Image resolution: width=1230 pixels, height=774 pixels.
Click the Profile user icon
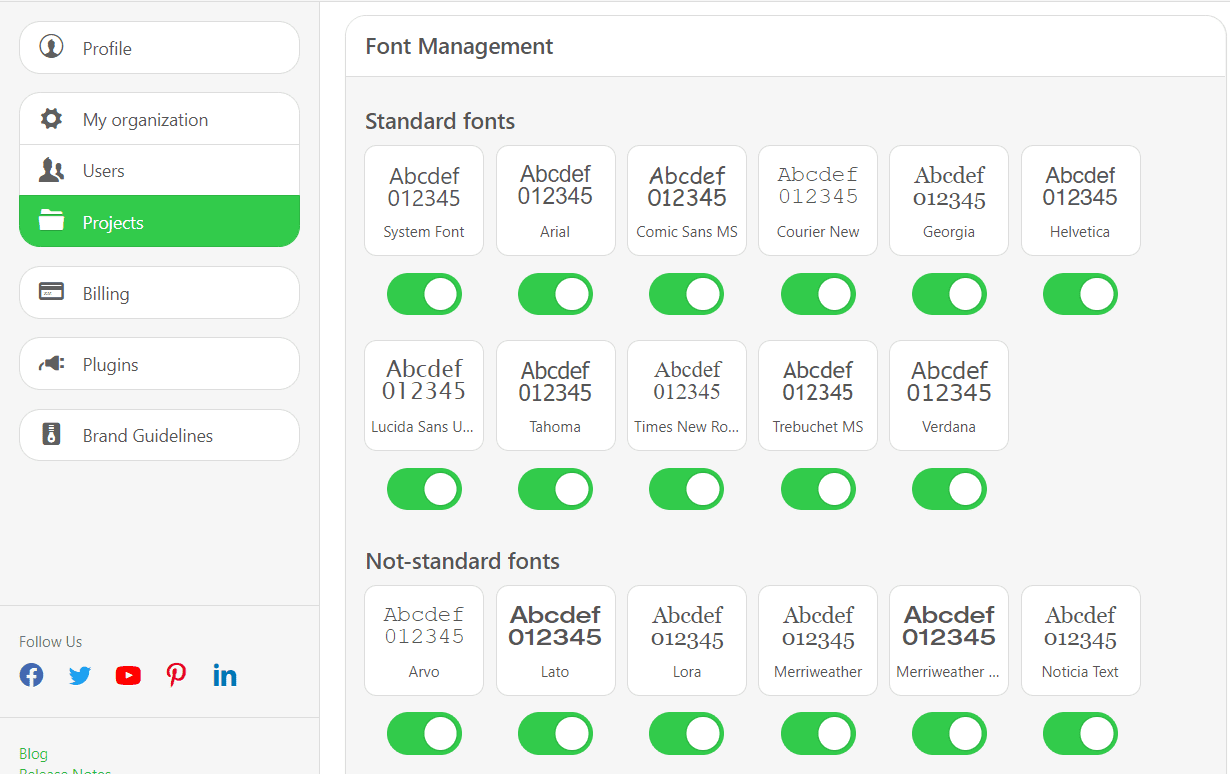click(x=51, y=47)
